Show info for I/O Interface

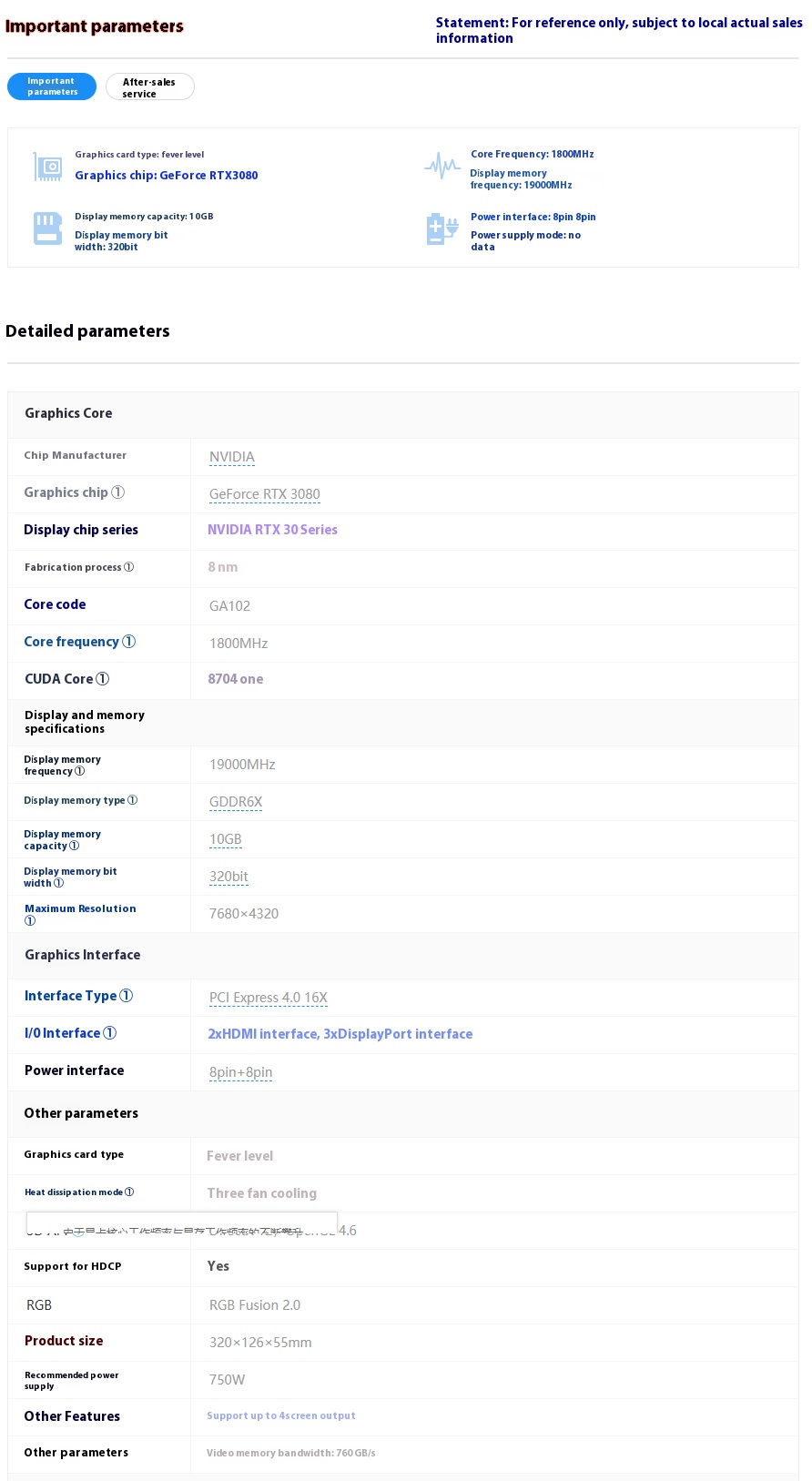coord(110,1033)
